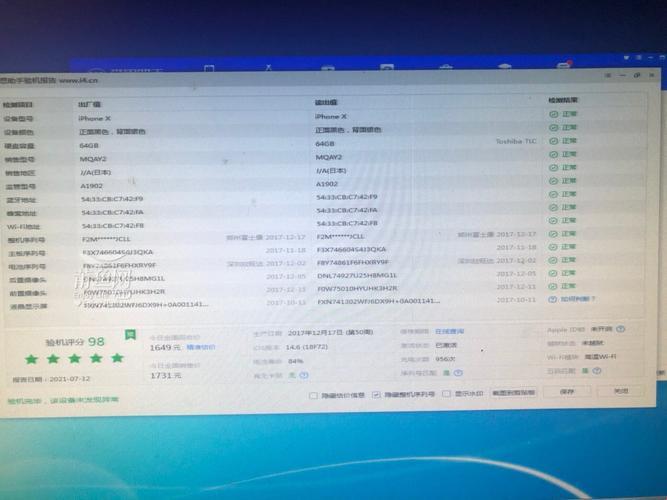Select 54:33:CB:C7:42:FB in the 出厂值 column
667x500 pixels.
pos(113,226)
